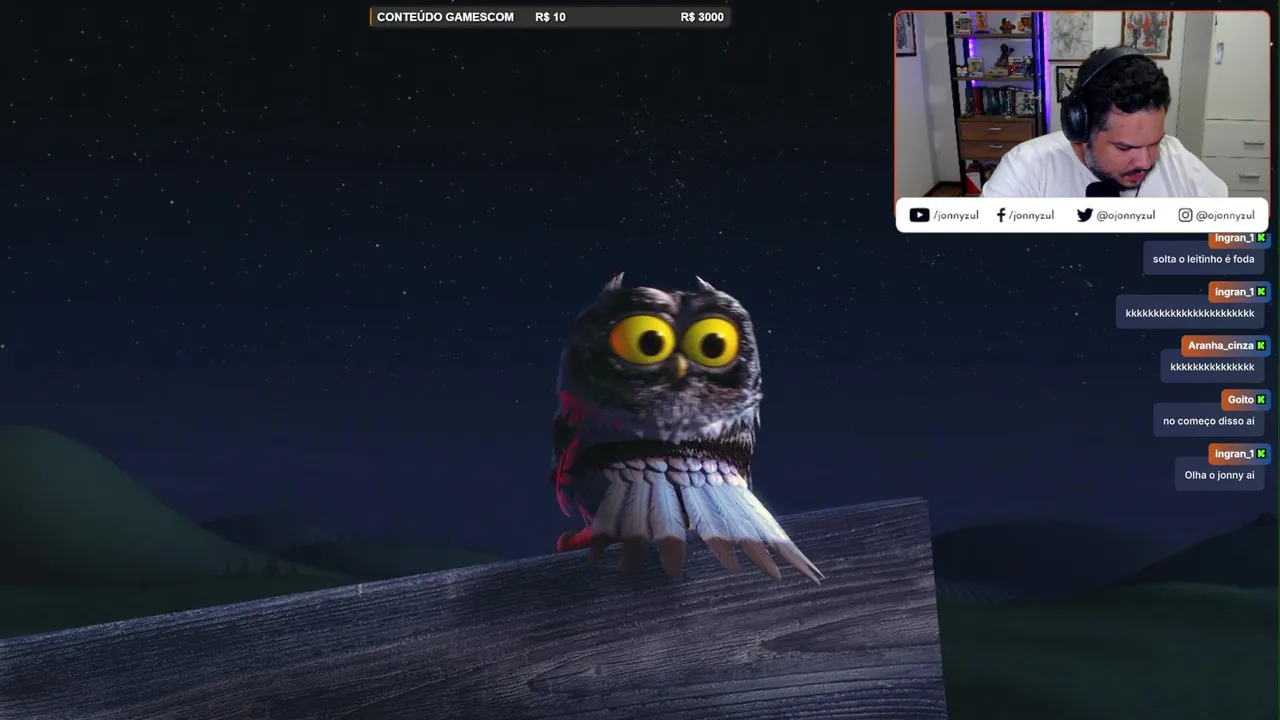Click the green badge beside Aranha_cinza

click(x=1261, y=346)
